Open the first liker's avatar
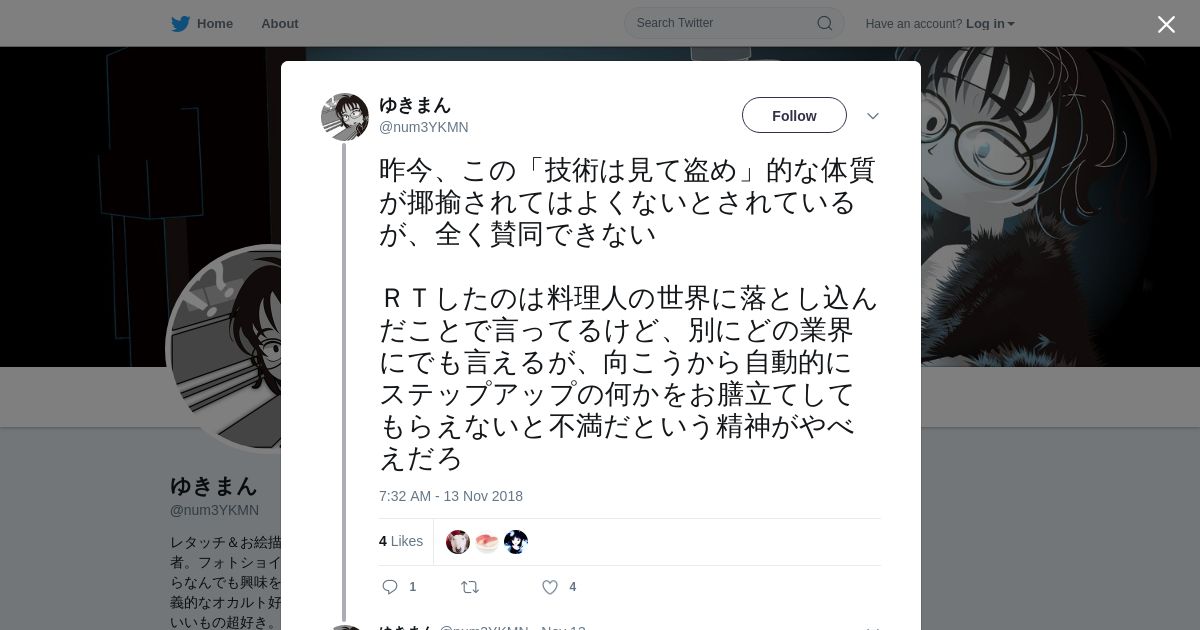1200x630 pixels. pos(458,542)
